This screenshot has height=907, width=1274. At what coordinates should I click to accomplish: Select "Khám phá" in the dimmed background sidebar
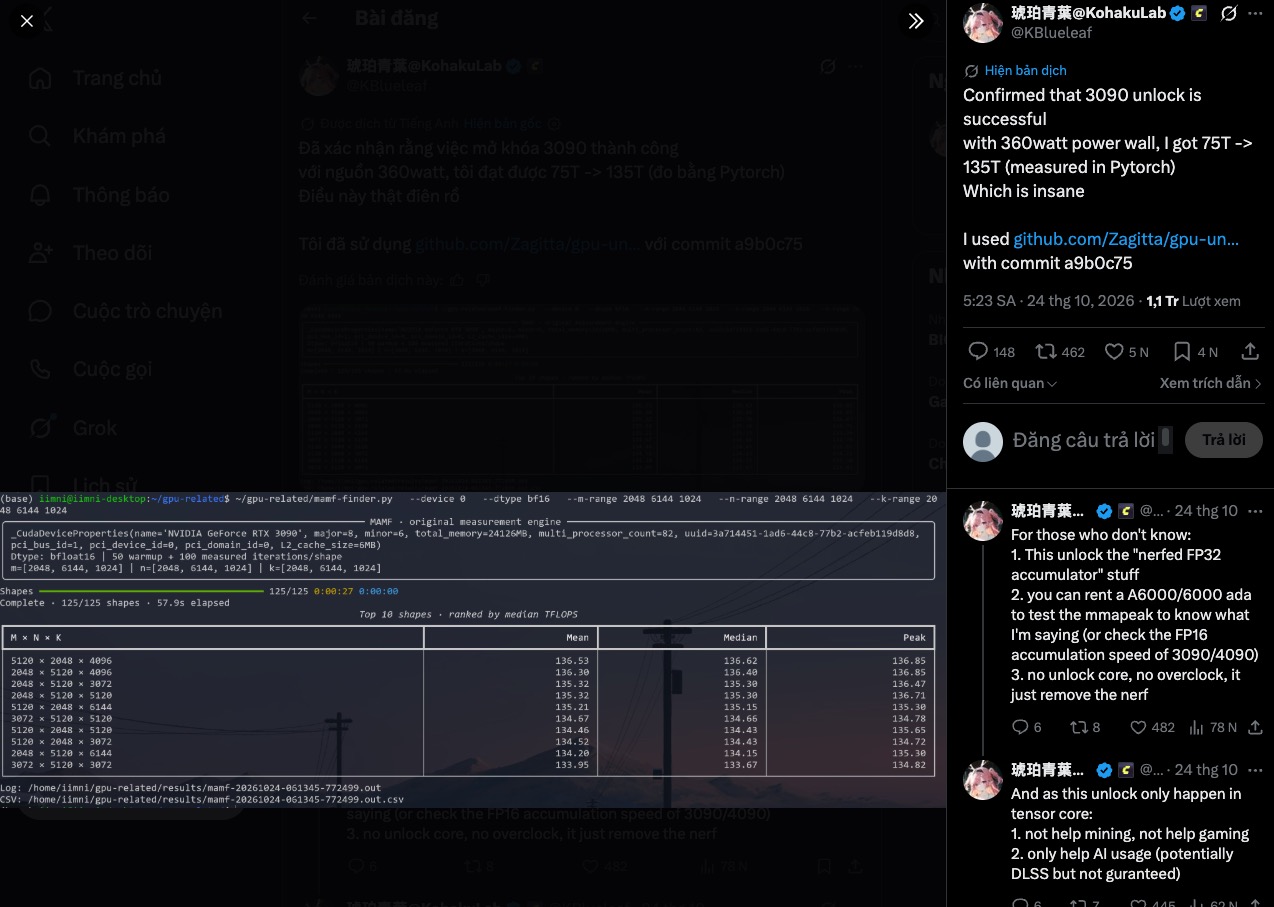97,136
